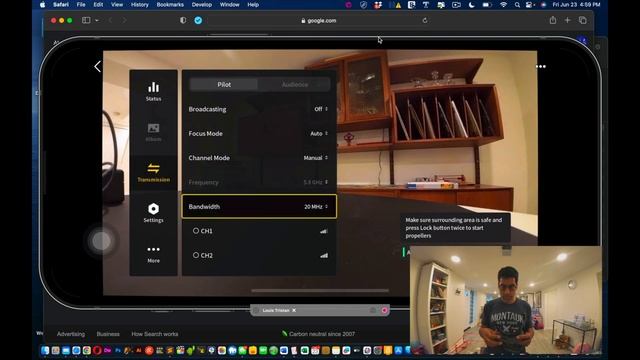Open Finder from the dock
640x360 pixels.
tap(45, 350)
